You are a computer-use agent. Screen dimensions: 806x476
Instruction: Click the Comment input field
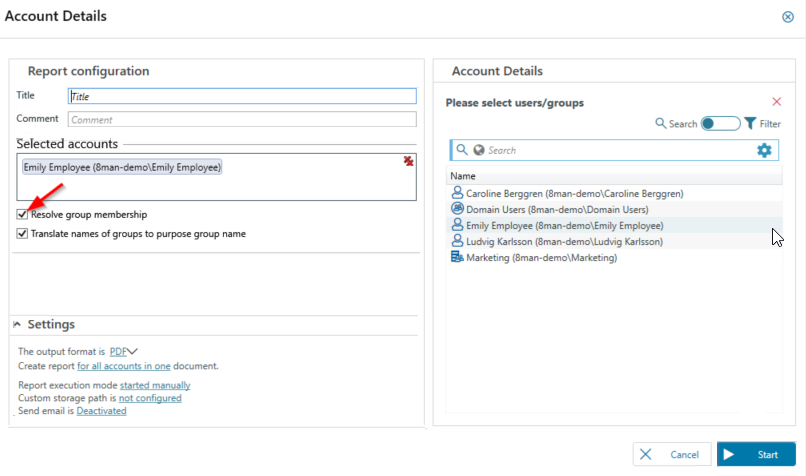(x=241, y=119)
